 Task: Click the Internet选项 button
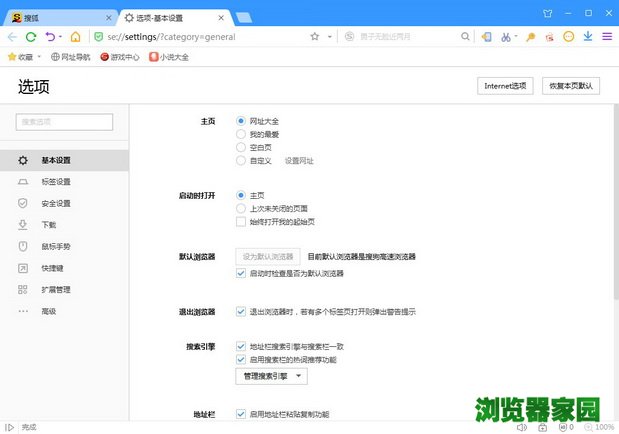coord(505,86)
